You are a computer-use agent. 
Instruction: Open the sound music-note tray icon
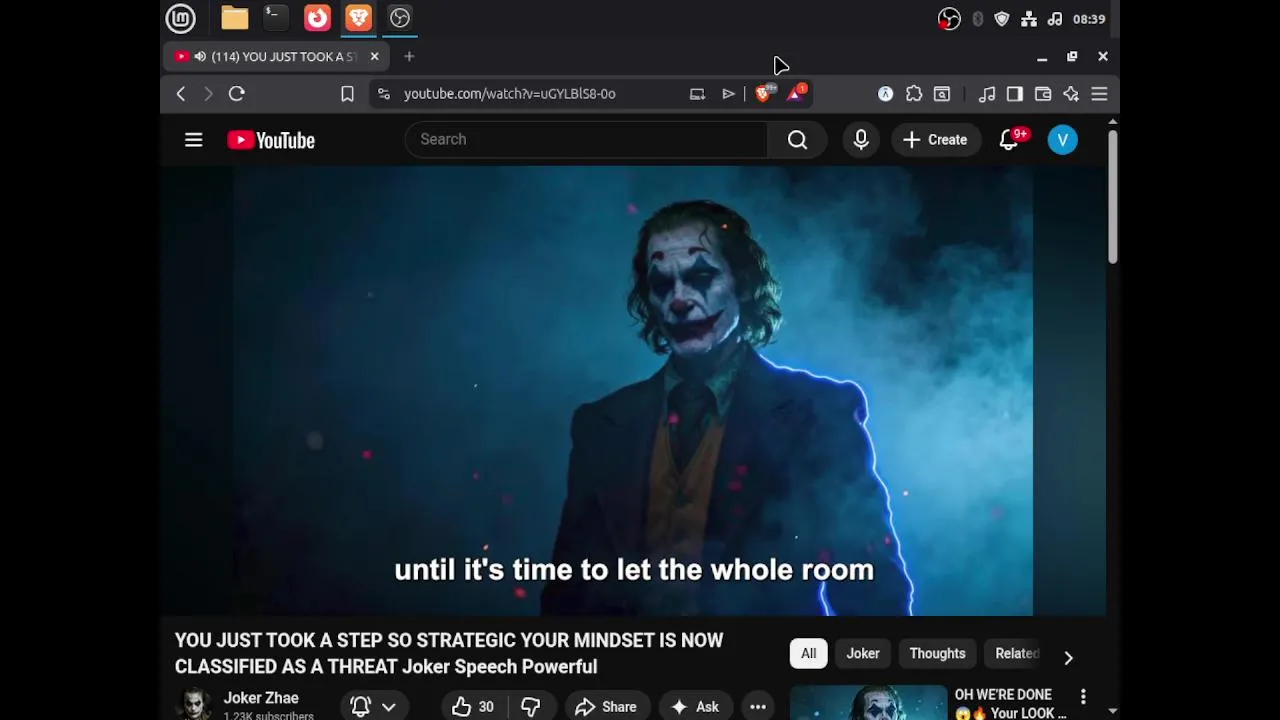pos(1055,19)
